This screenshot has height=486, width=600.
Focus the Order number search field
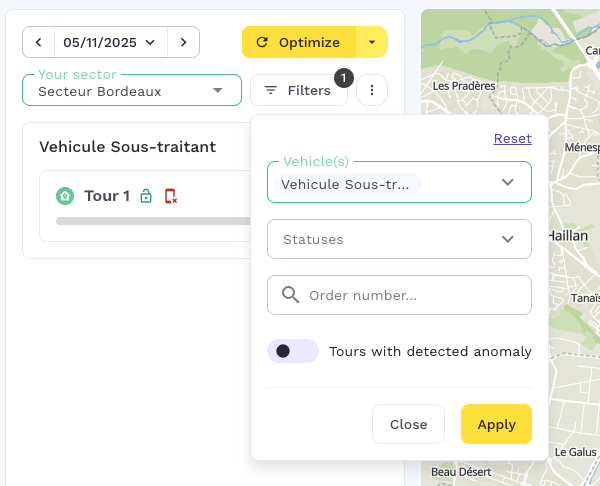414,296
